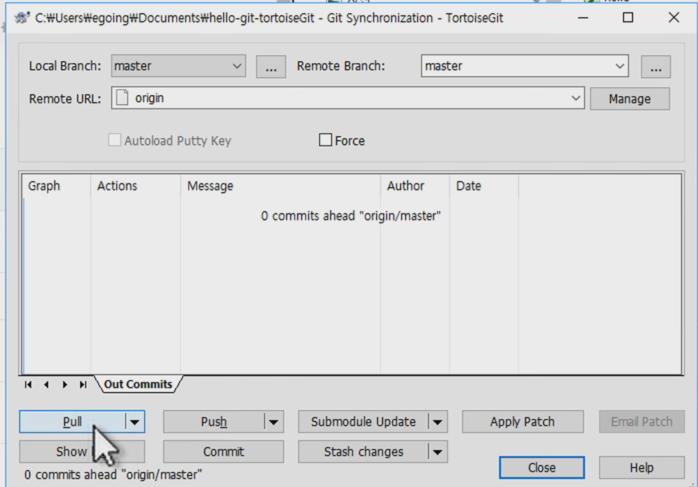Click the Actions column header
698x487 pixels.
click(x=136, y=186)
